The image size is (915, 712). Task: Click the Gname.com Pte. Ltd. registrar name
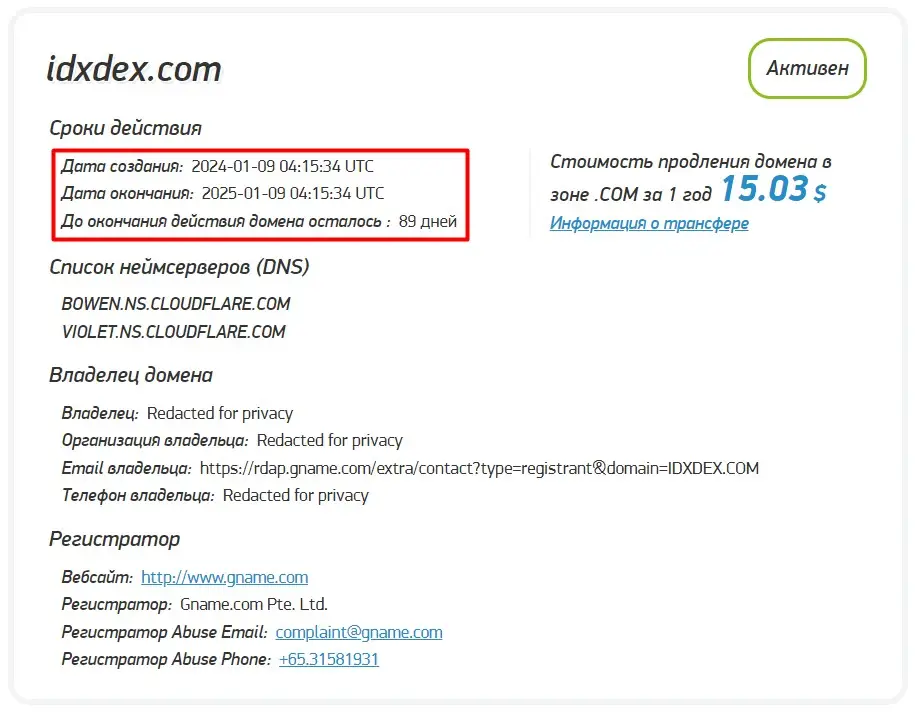click(x=254, y=604)
